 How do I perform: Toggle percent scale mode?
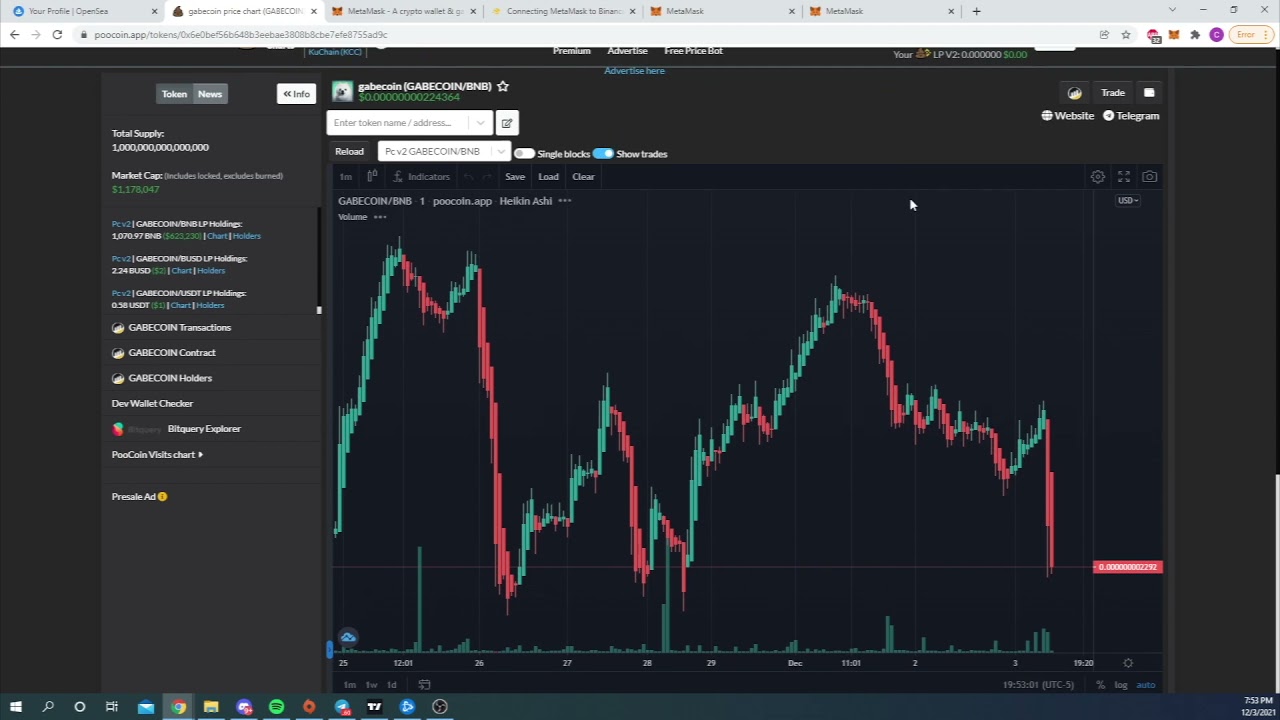tap(1100, 685)
